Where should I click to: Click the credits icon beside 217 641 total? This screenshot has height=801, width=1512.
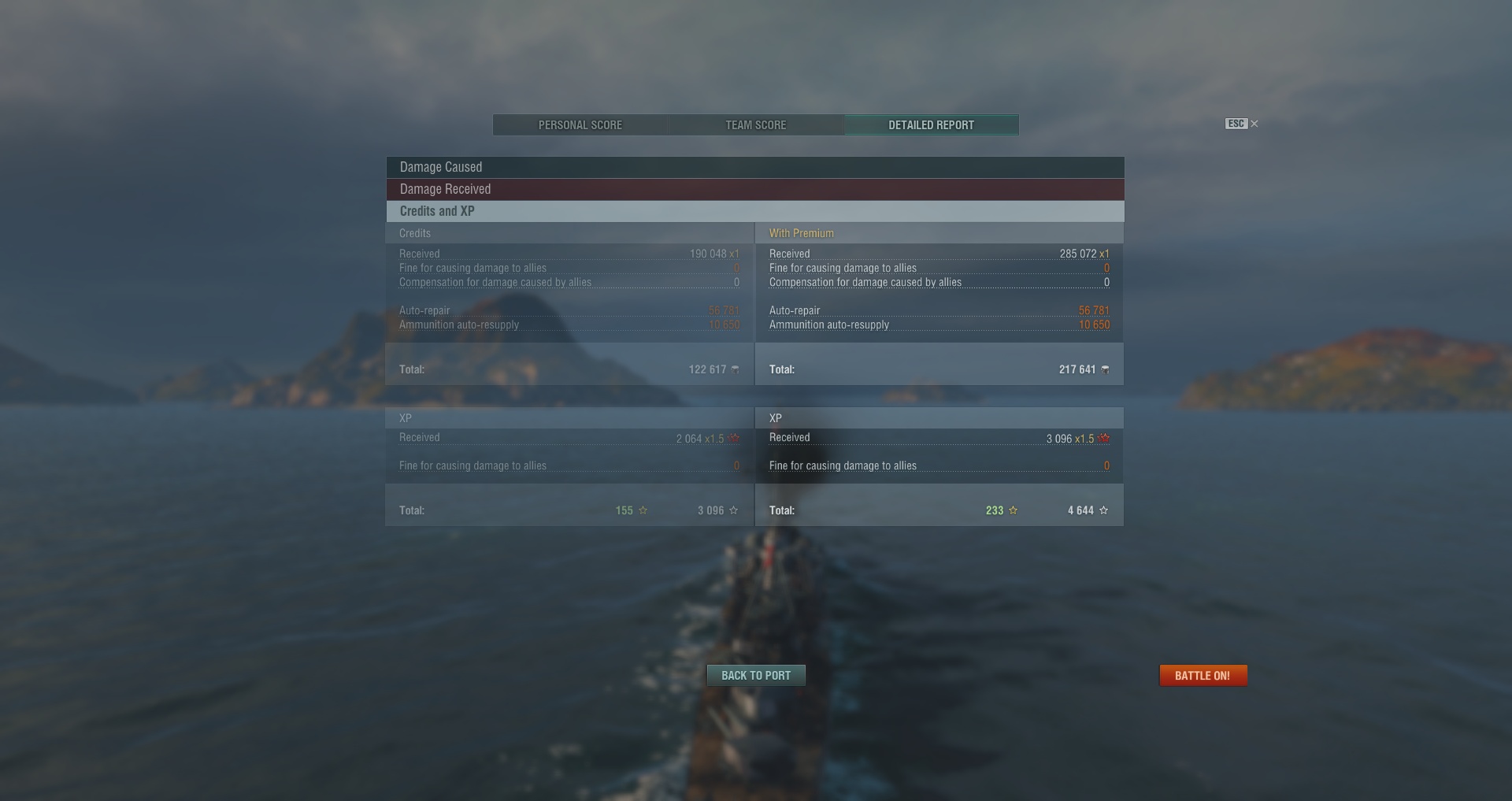point(1105,369)
